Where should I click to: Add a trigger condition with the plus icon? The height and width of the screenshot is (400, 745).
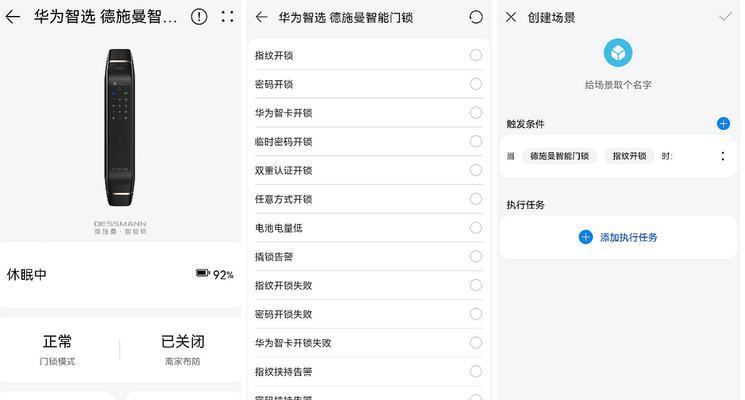tap(723, 124)
